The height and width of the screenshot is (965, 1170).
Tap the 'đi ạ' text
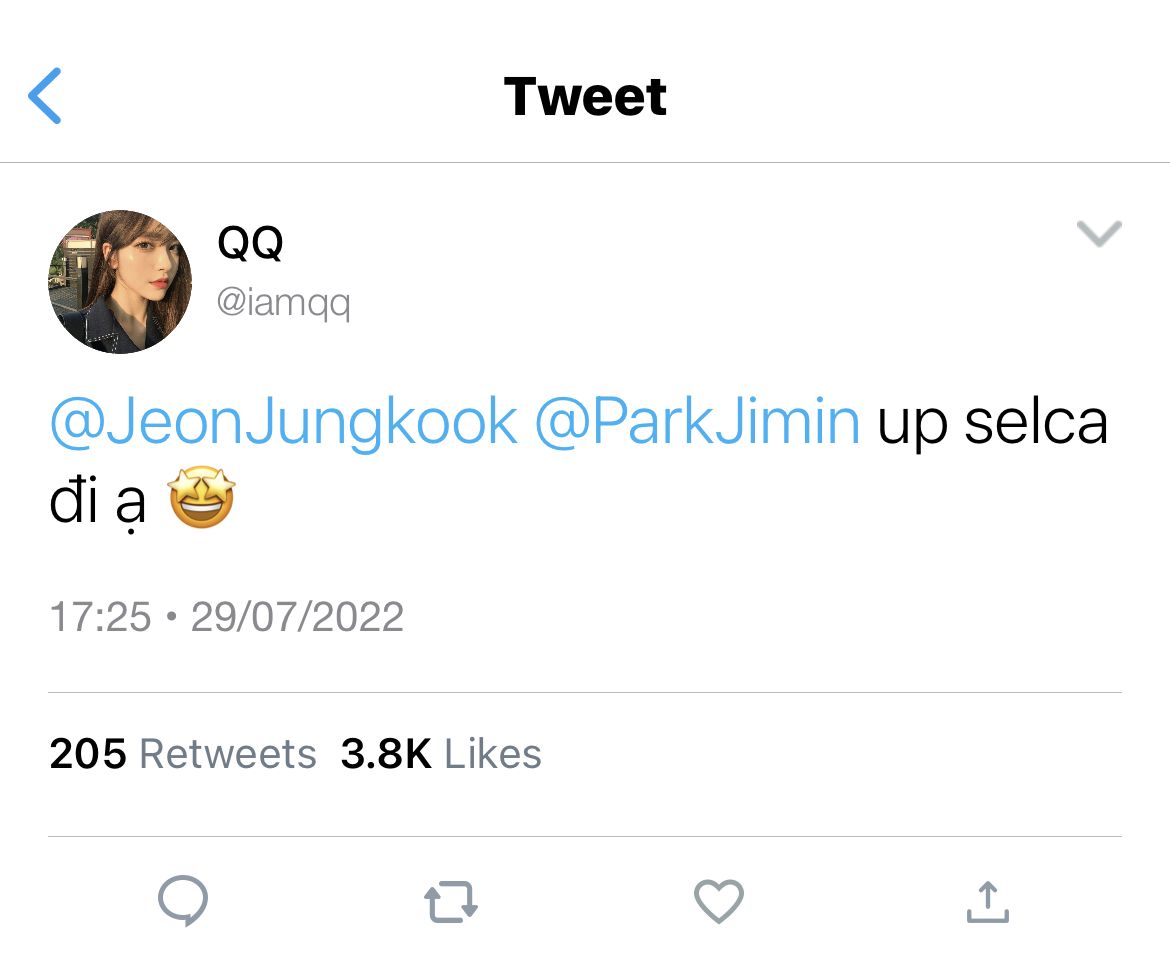(98, 503)
